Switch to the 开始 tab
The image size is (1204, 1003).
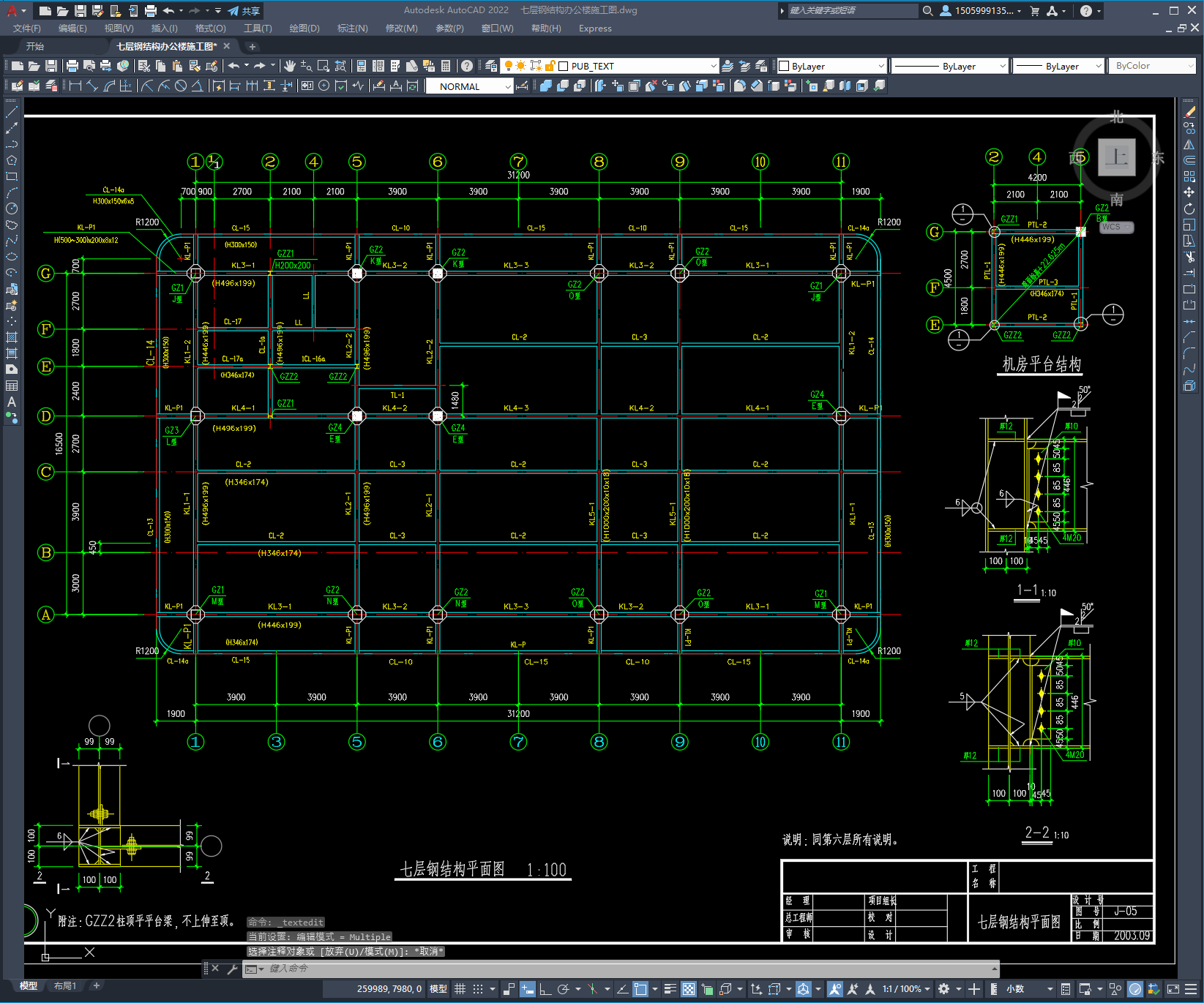(x=35, y=46)
